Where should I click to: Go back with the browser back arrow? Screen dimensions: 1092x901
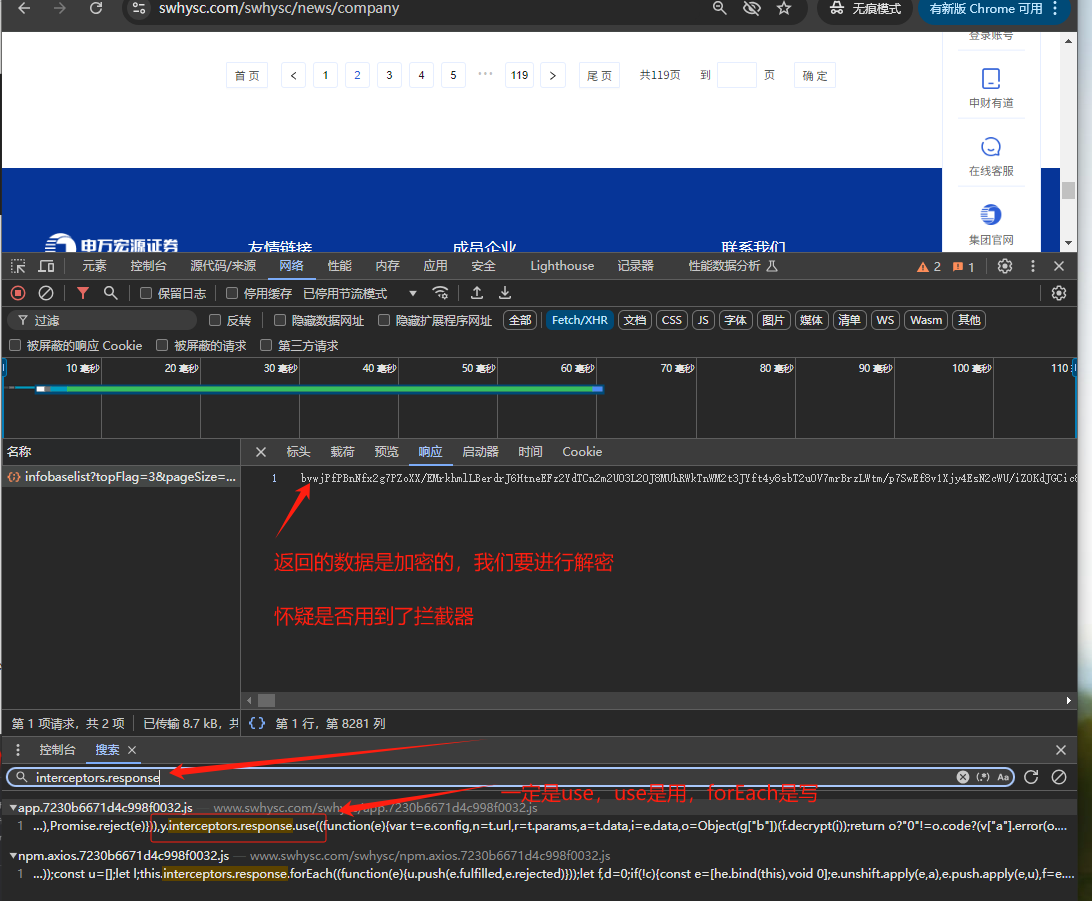coord(24,8)
